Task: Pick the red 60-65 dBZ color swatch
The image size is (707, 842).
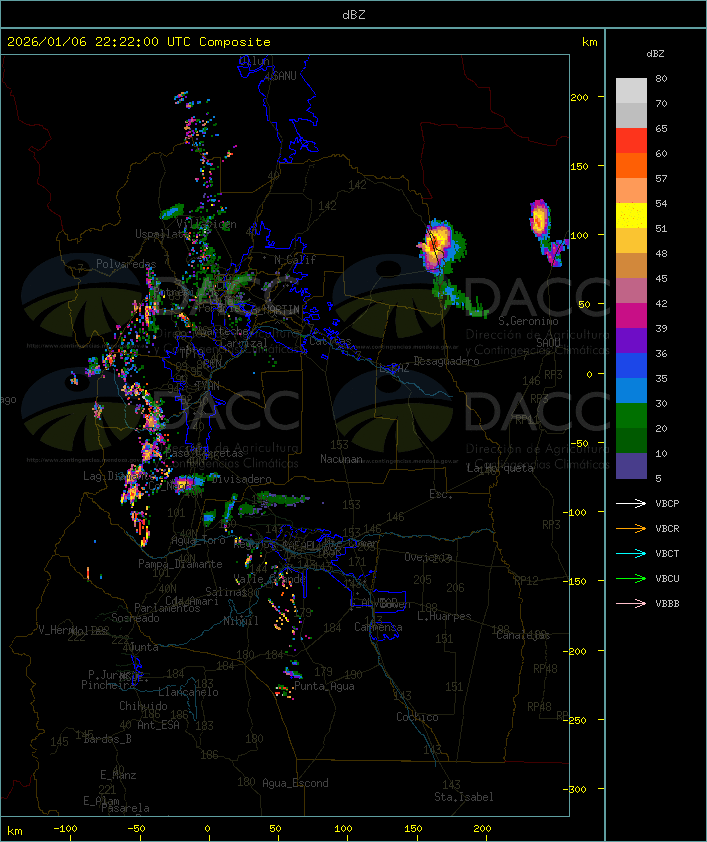Action: point(631,141)
